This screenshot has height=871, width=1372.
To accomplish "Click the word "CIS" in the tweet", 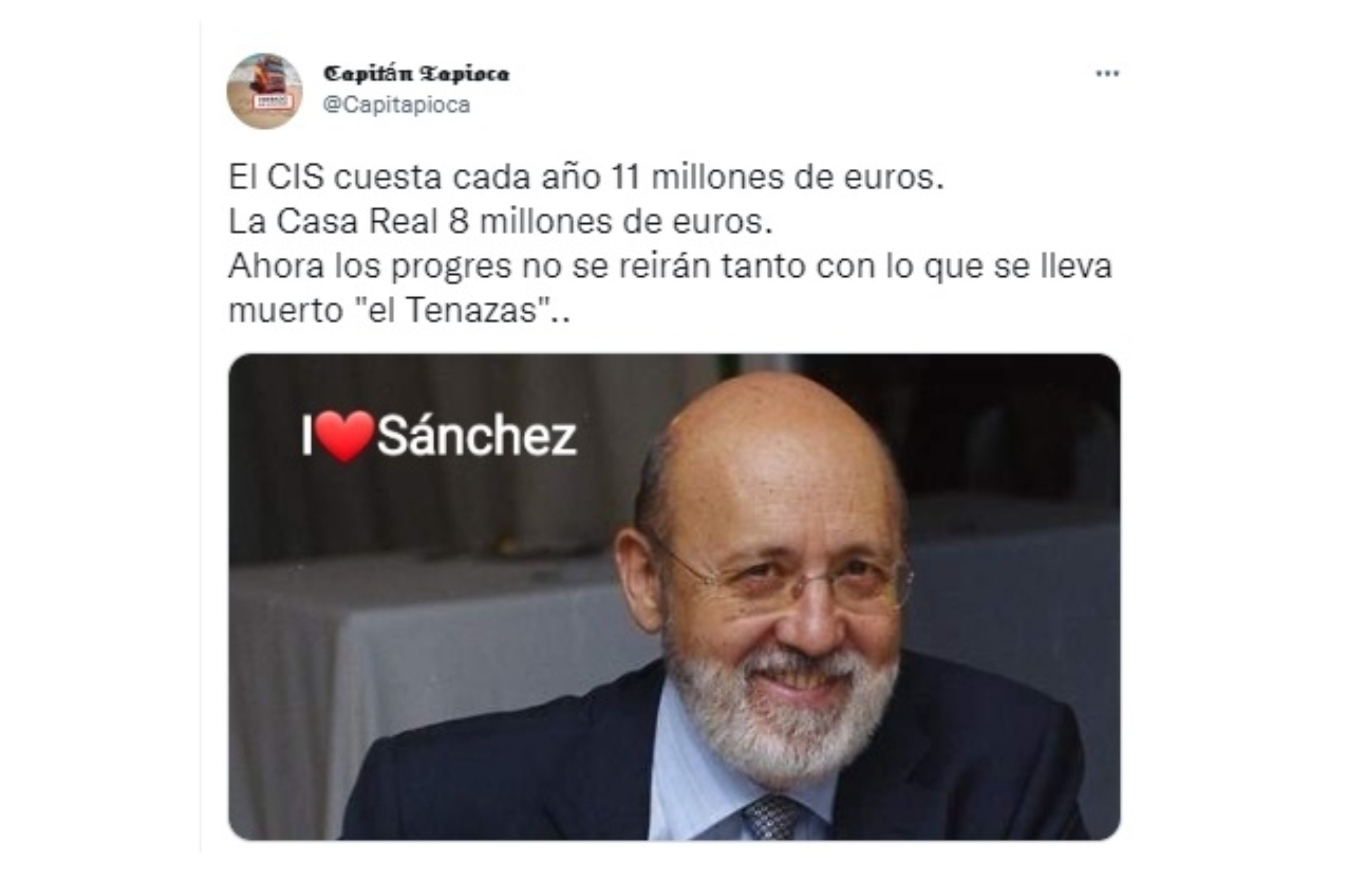I will (295, 177).
